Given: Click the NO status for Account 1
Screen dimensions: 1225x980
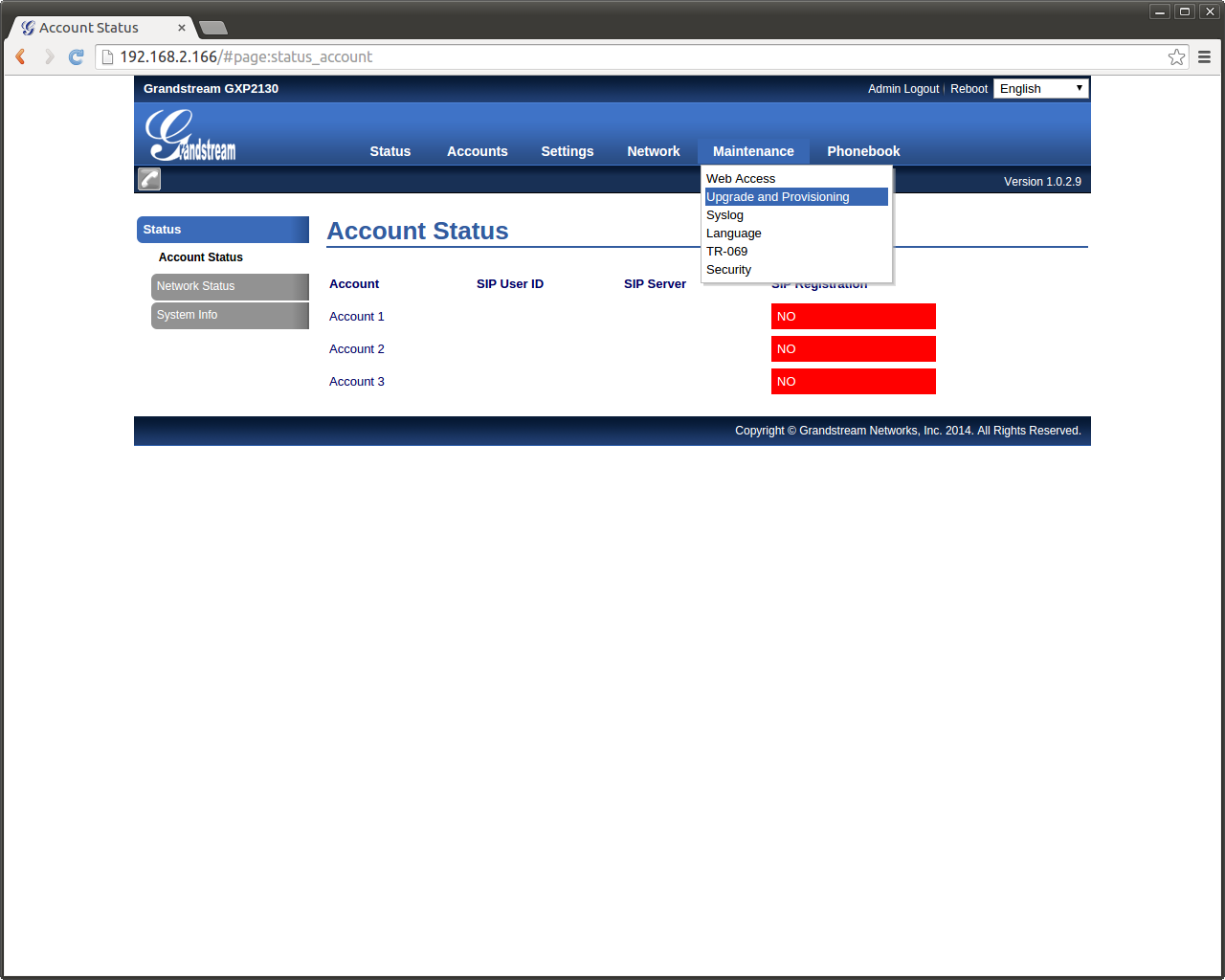Looking at the screenshot, I should tap(854, 317).
